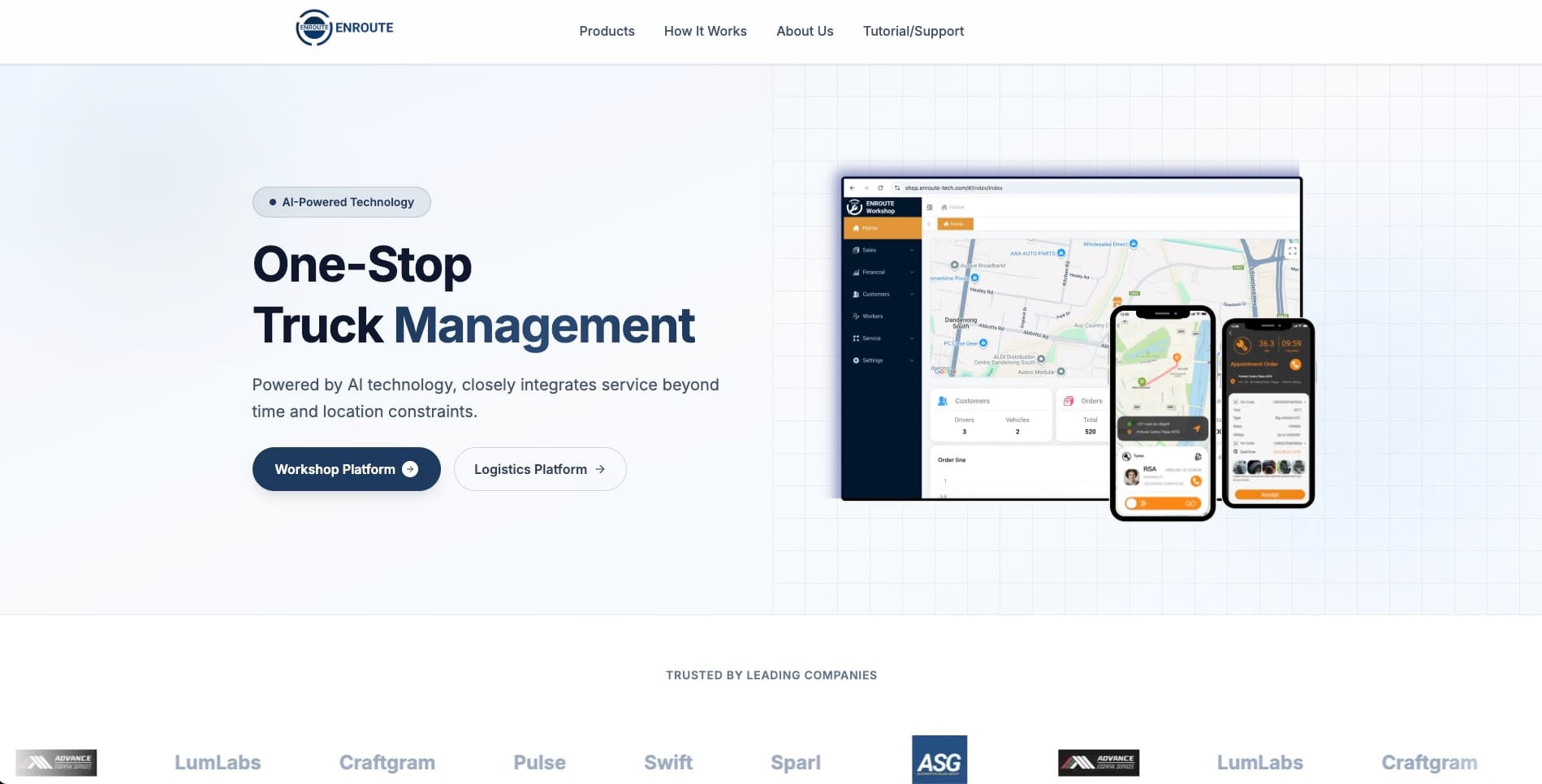Viewport: 1542px width, 784px height.
Task: Click the Logistics Platform button
Action: [x=539, y=469]
